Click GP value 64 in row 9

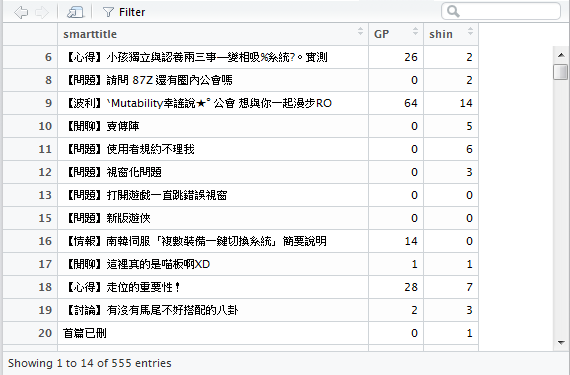(x=411, y=103)
